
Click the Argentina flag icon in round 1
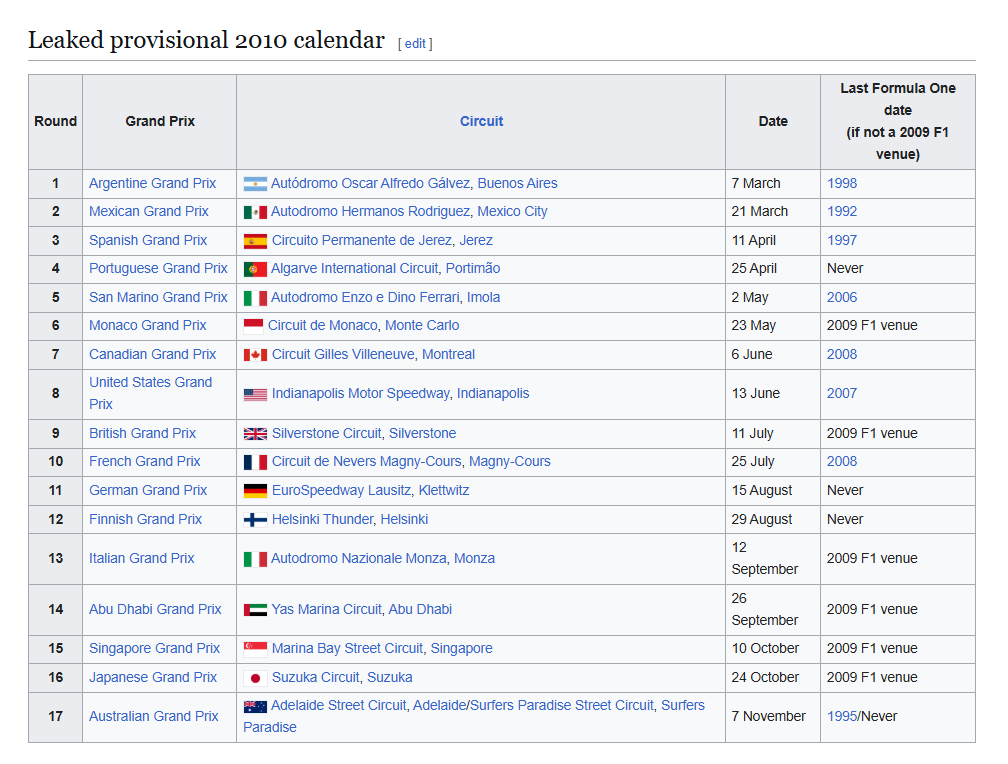[255, 185]
